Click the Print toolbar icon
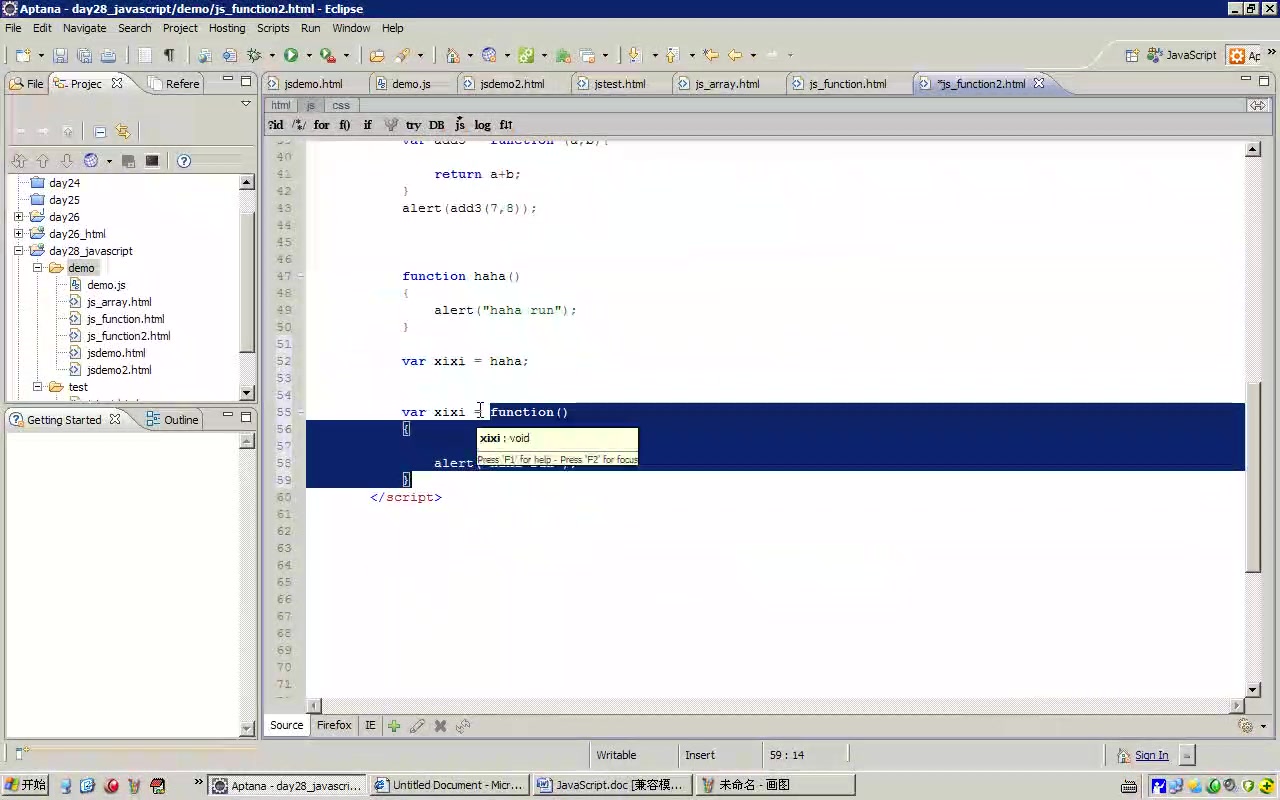This screenshot has height=800, width=1280. [x=108, y=56]
